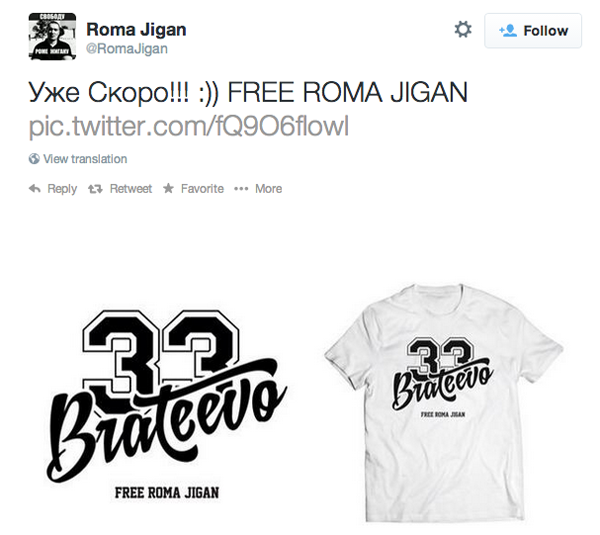Open the Roma Jigan display name
This screenshot has width=600, height=535.
pyautogui.click(x=136, y=29)
